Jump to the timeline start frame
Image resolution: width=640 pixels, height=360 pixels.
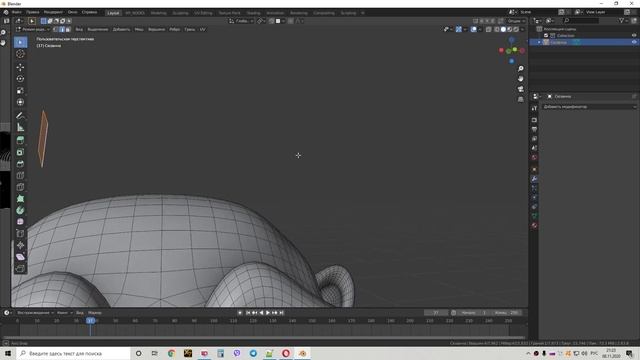pos(248,313)
